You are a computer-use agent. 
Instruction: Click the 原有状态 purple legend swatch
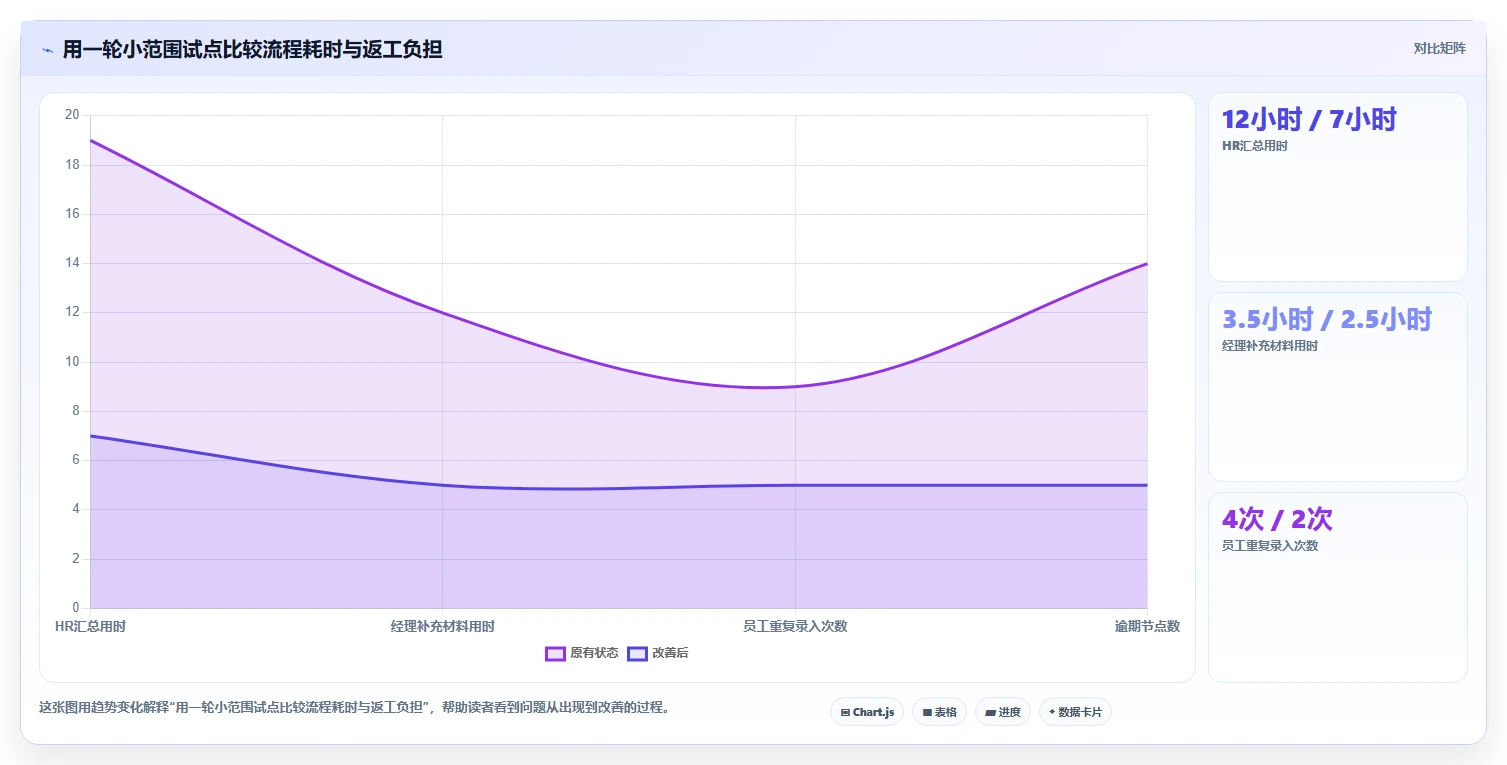pyautogui.click(x=556, y=653)
